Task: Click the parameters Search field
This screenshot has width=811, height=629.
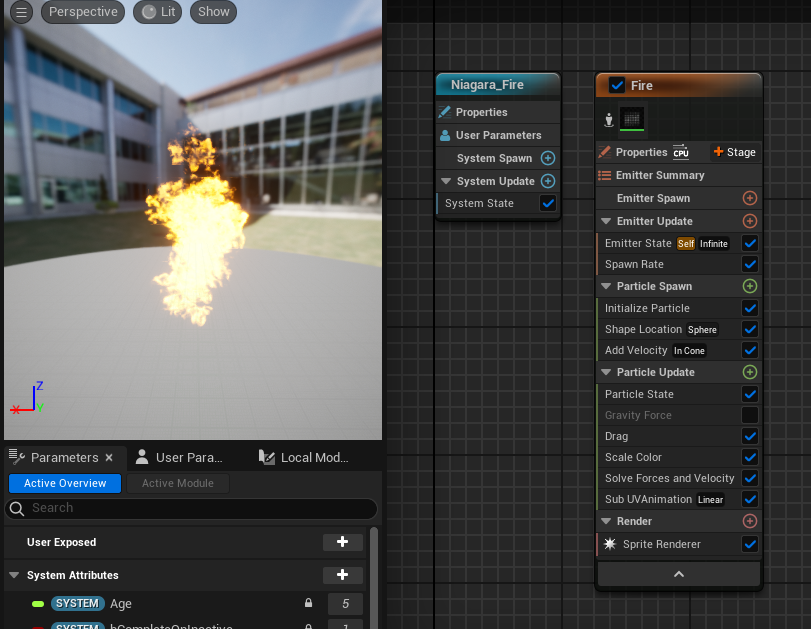Action: 190,508
